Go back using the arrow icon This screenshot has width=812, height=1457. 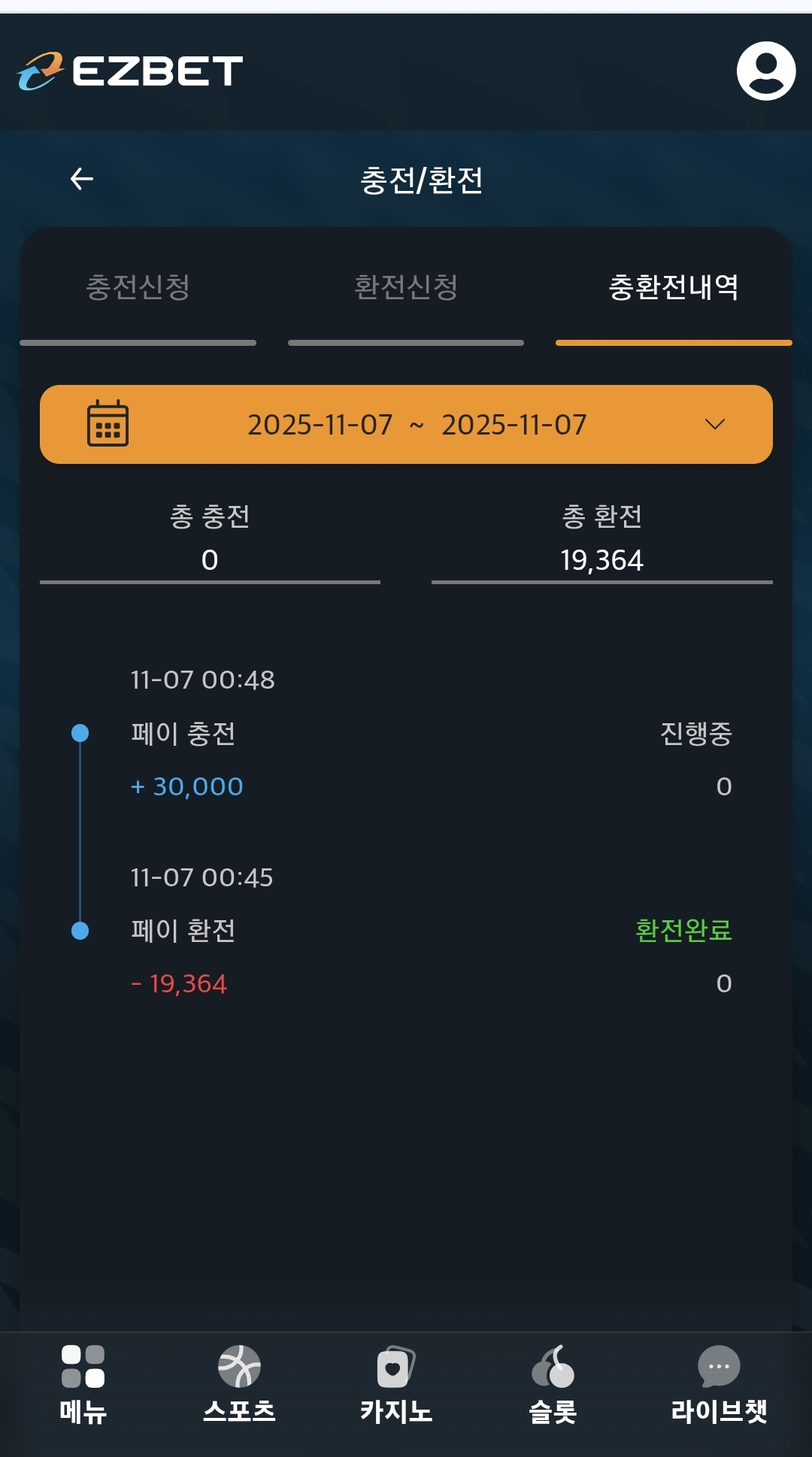pos(82,179)
